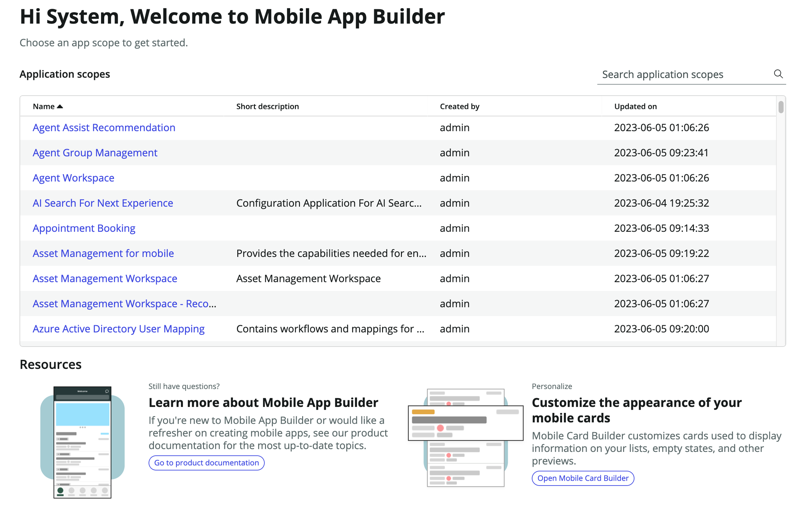Open the Asset Management Workspace link
The height and width of the screenshot is (512, 800).
pos(105,278)
